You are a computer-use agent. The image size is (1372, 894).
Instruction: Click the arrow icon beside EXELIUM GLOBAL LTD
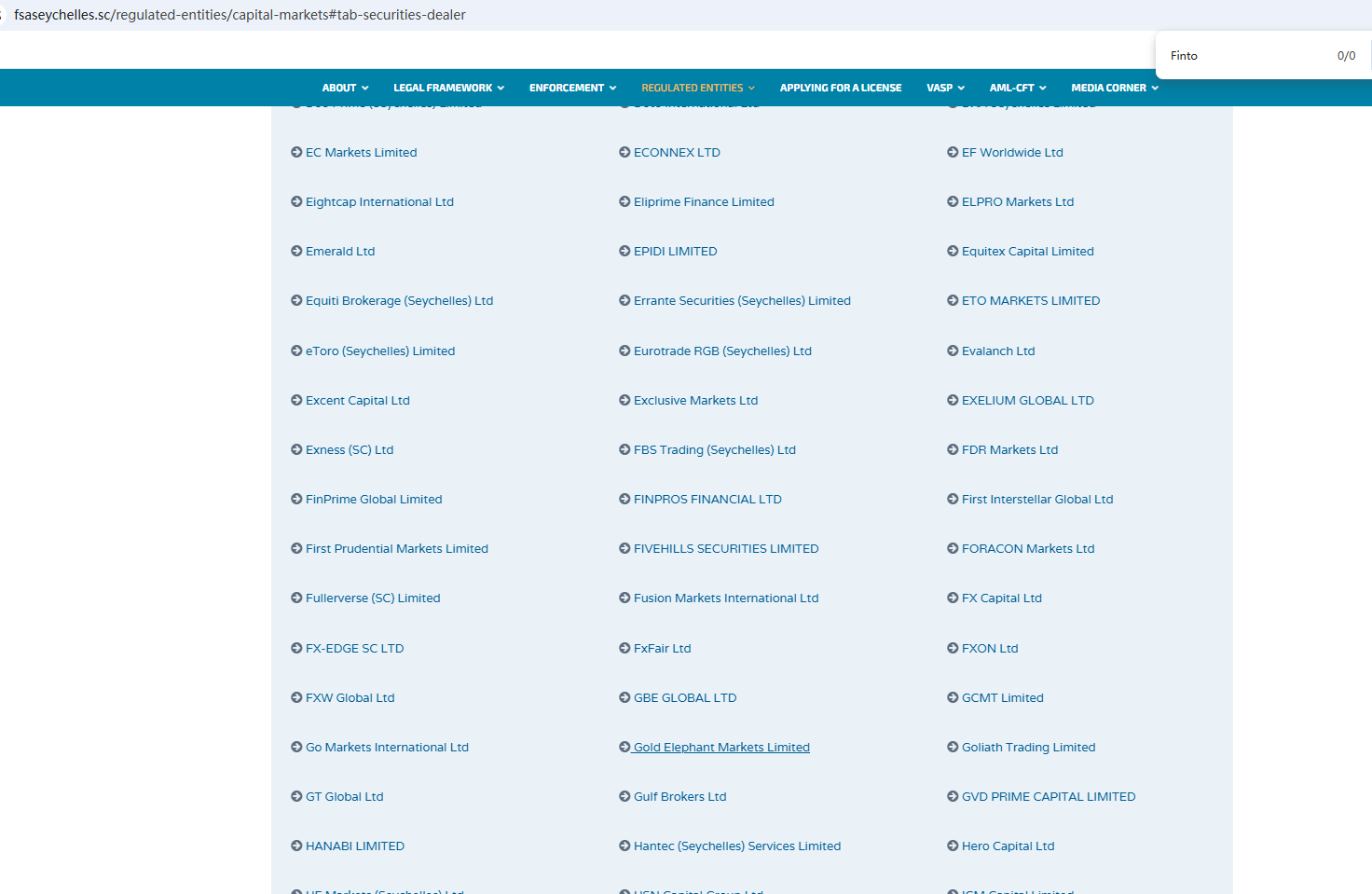pos(953,400)
